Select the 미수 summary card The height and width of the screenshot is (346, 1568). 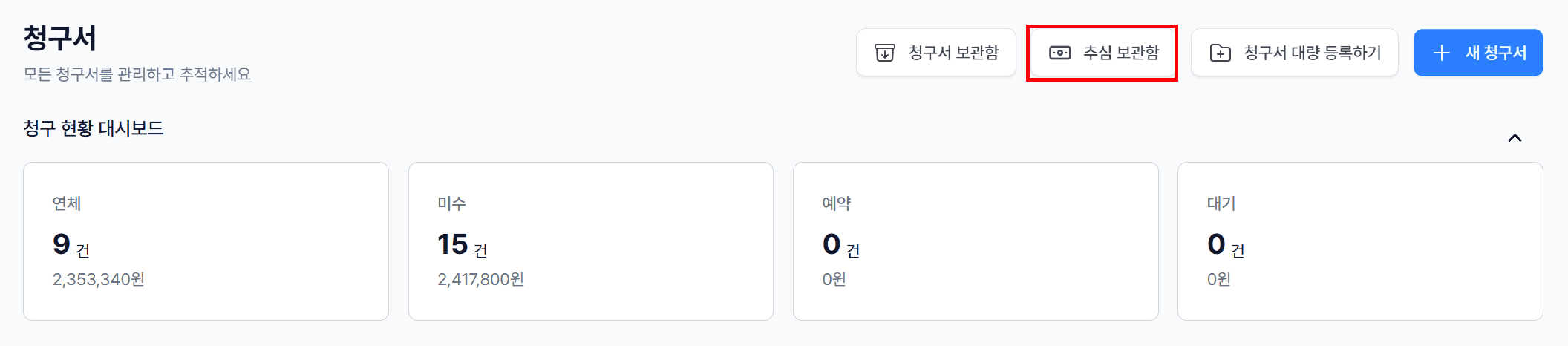pyautogui.click(x=591, y=241)
